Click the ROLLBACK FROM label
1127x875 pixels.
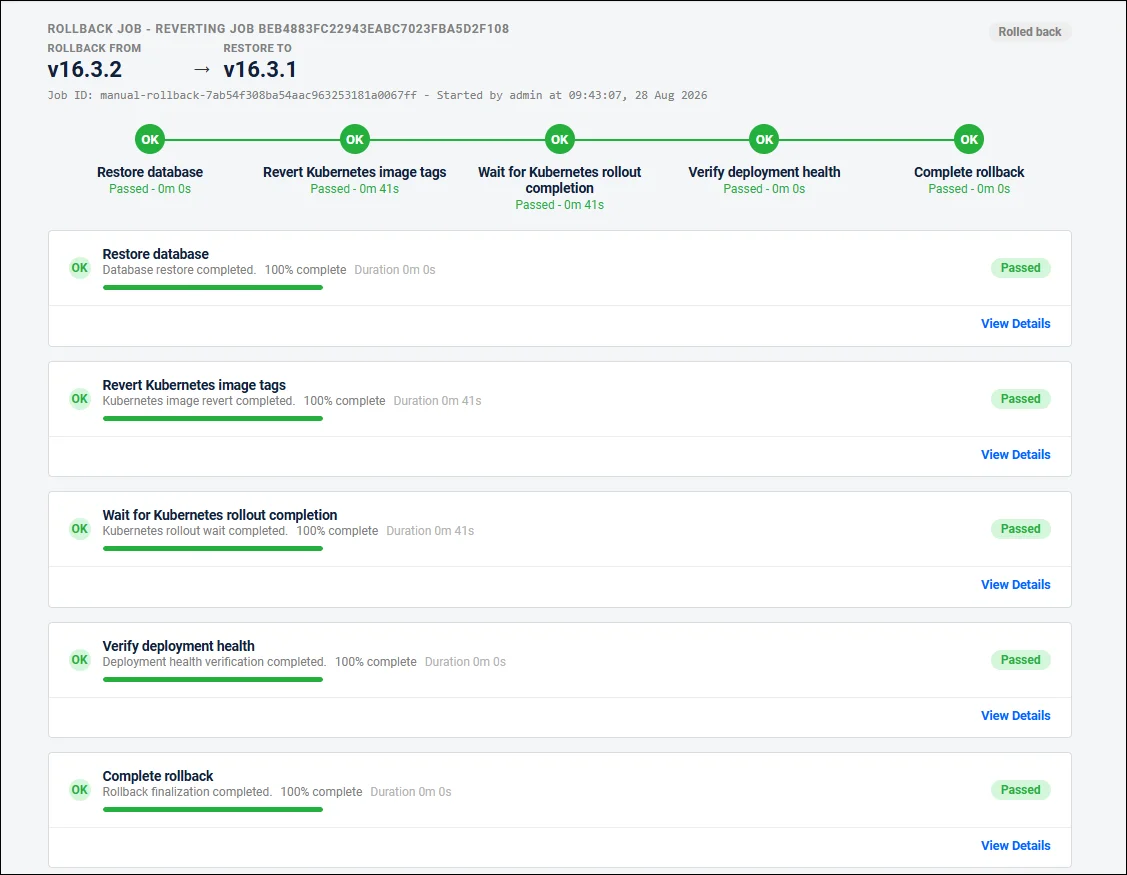click(94, 48)
